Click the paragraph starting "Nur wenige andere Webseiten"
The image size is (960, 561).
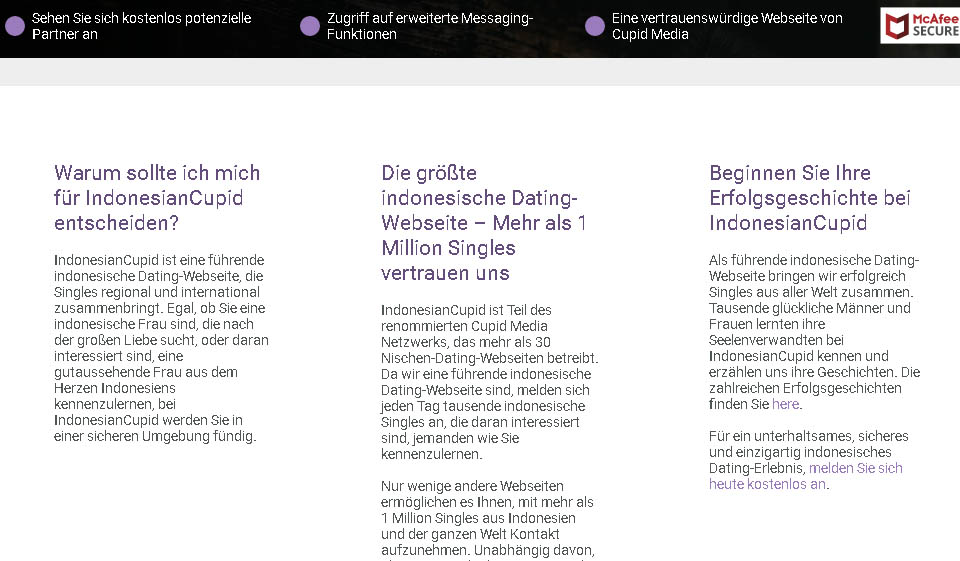pos(488,518)
